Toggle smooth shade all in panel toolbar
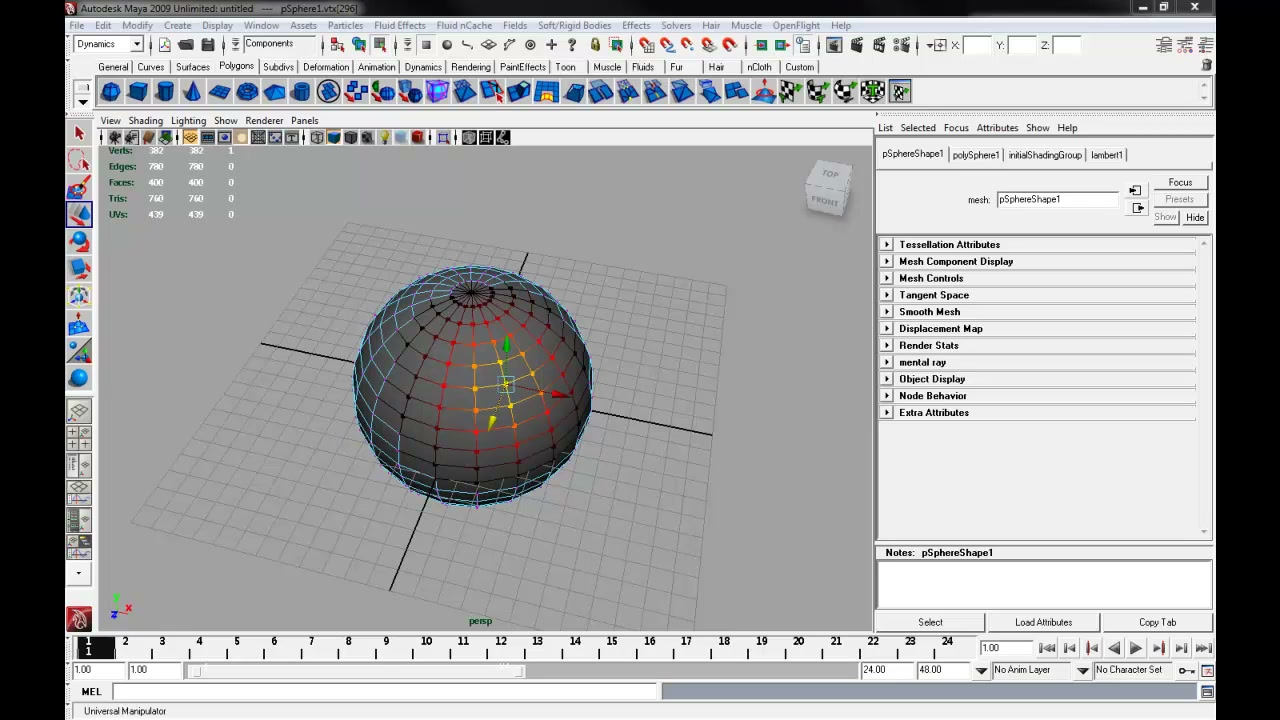The width and height of the screenshot is (1280, 720). pyautogui.click(x=334, y=138)
